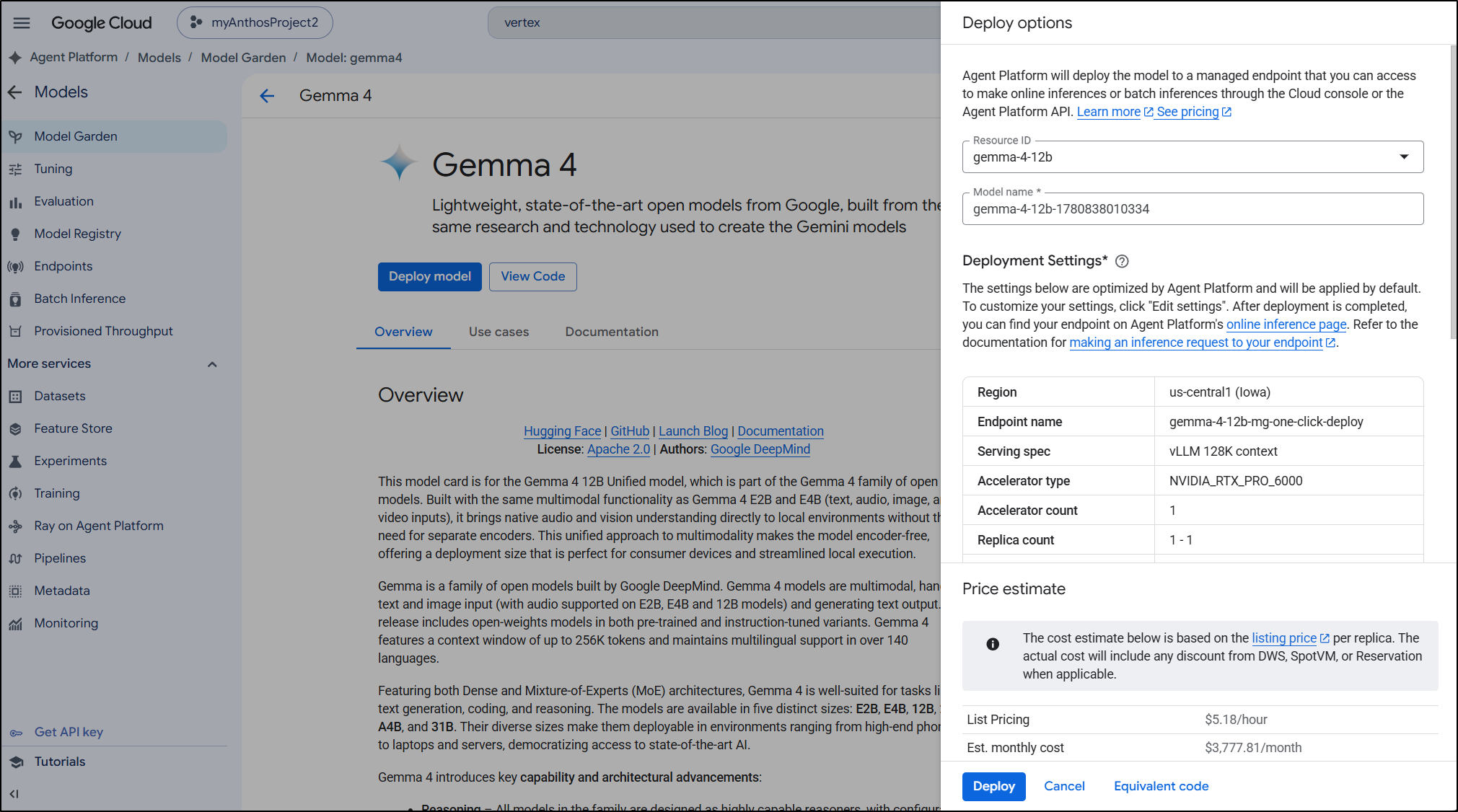Click the blue Deploy button

point(993,787)
